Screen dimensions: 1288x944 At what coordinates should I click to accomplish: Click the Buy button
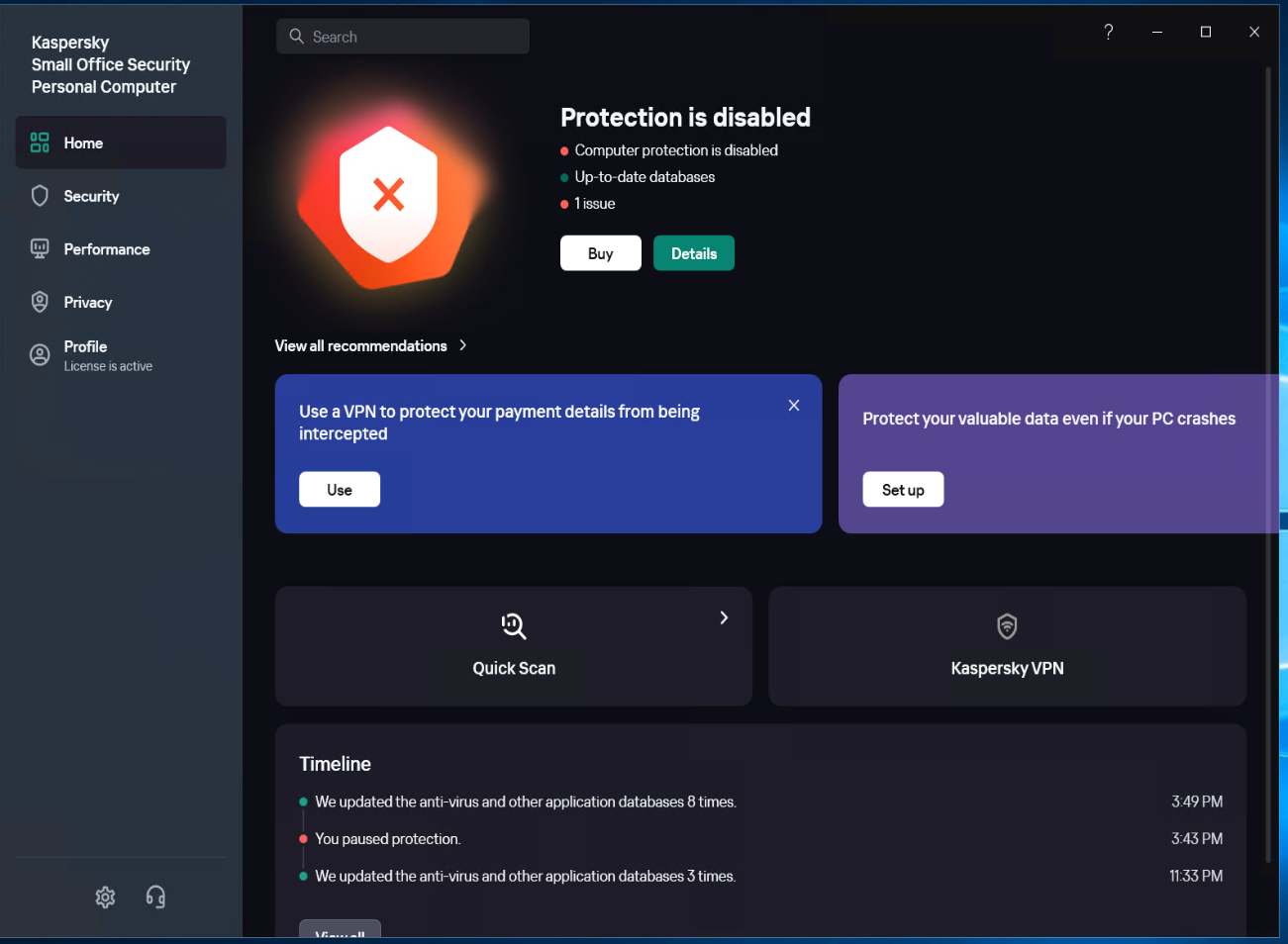[601, 253]
